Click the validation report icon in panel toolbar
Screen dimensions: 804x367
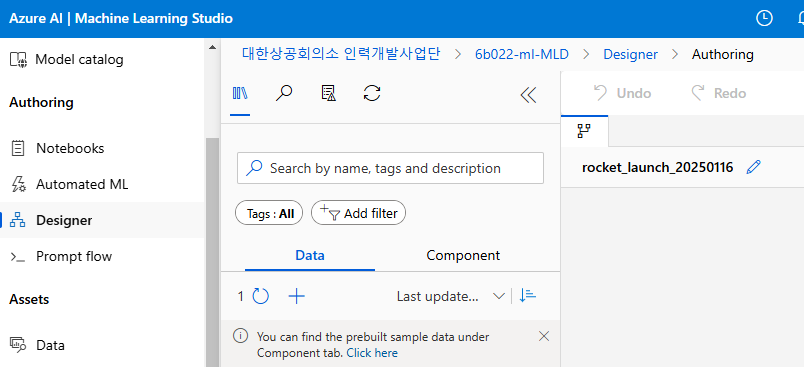click(x=328, y=93)
